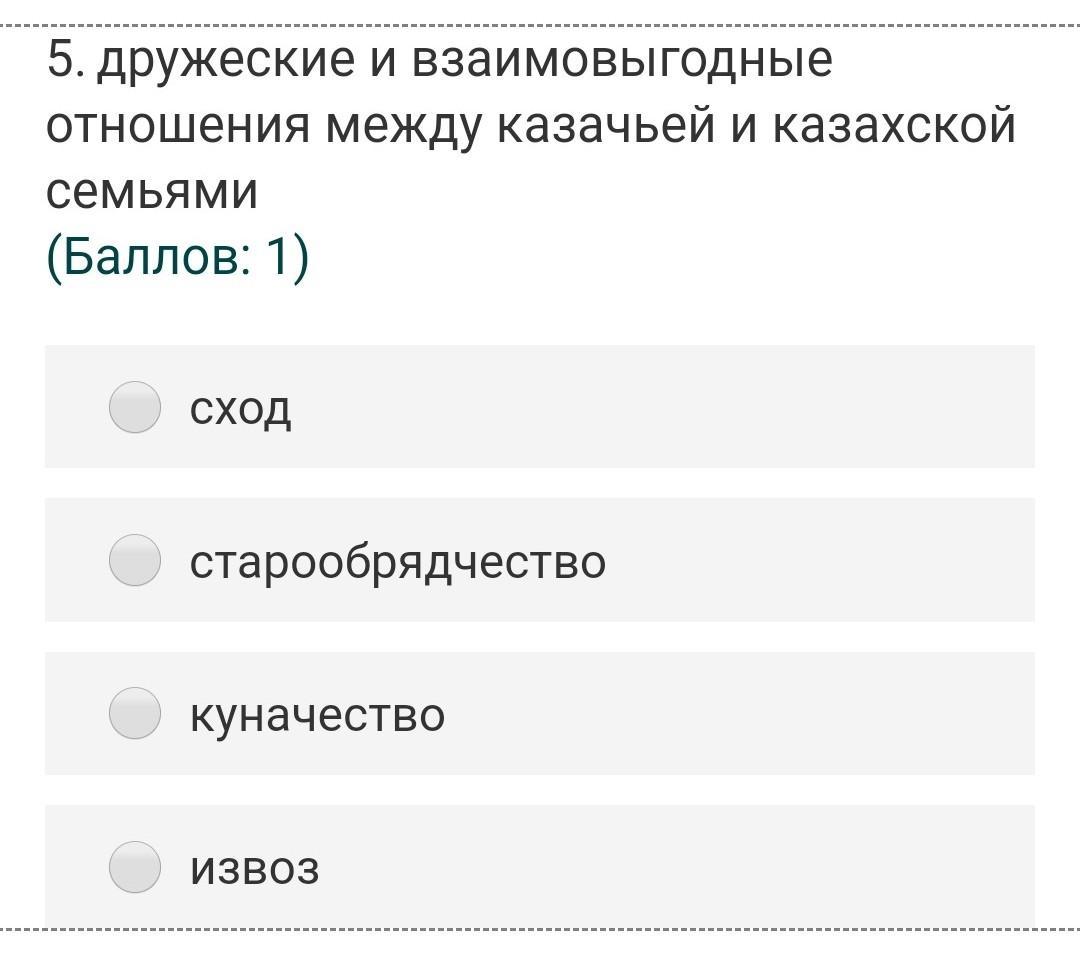Click the word "семьями" in the question
The width and height of the screenshot is (1080, 978).
(x=152, y=191)
